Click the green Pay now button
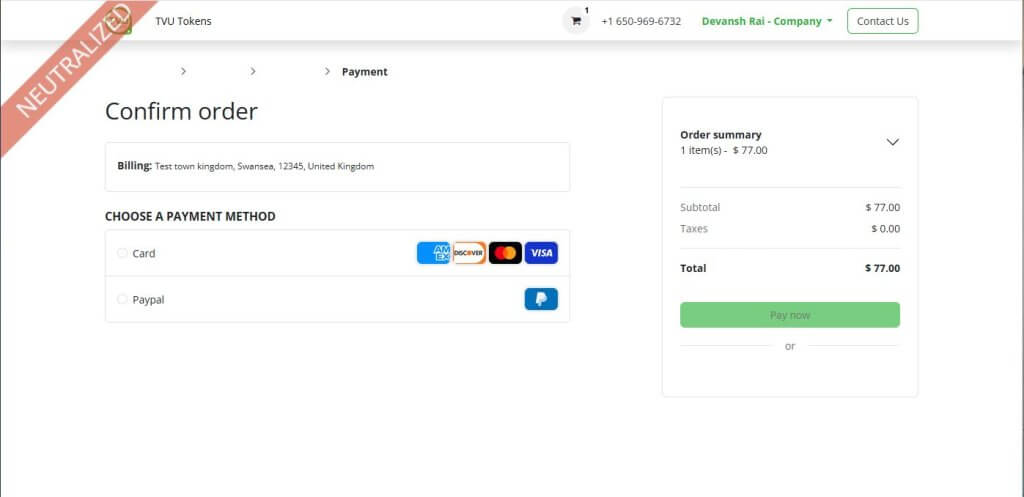 tap(789, 315)
